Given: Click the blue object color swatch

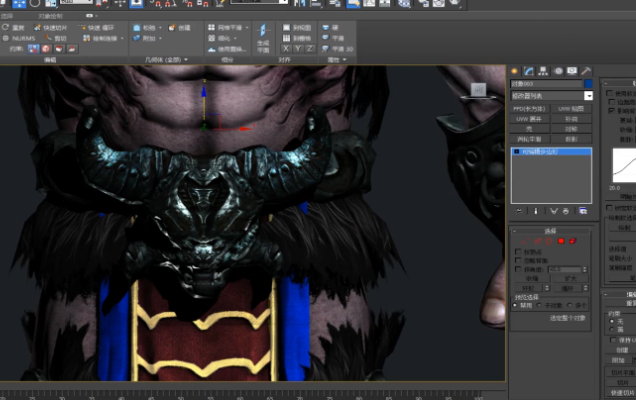Looking at the screenshot, I should (588, 84).
